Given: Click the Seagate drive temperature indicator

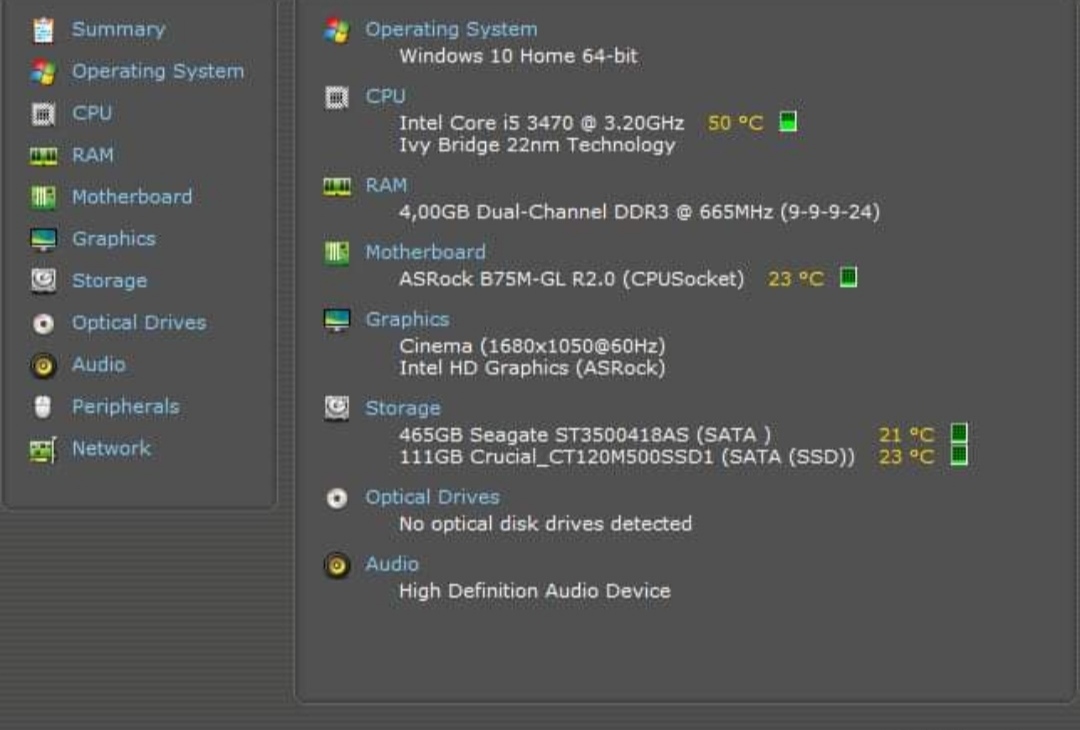Looking at the screenshot, I should [959, 434].
